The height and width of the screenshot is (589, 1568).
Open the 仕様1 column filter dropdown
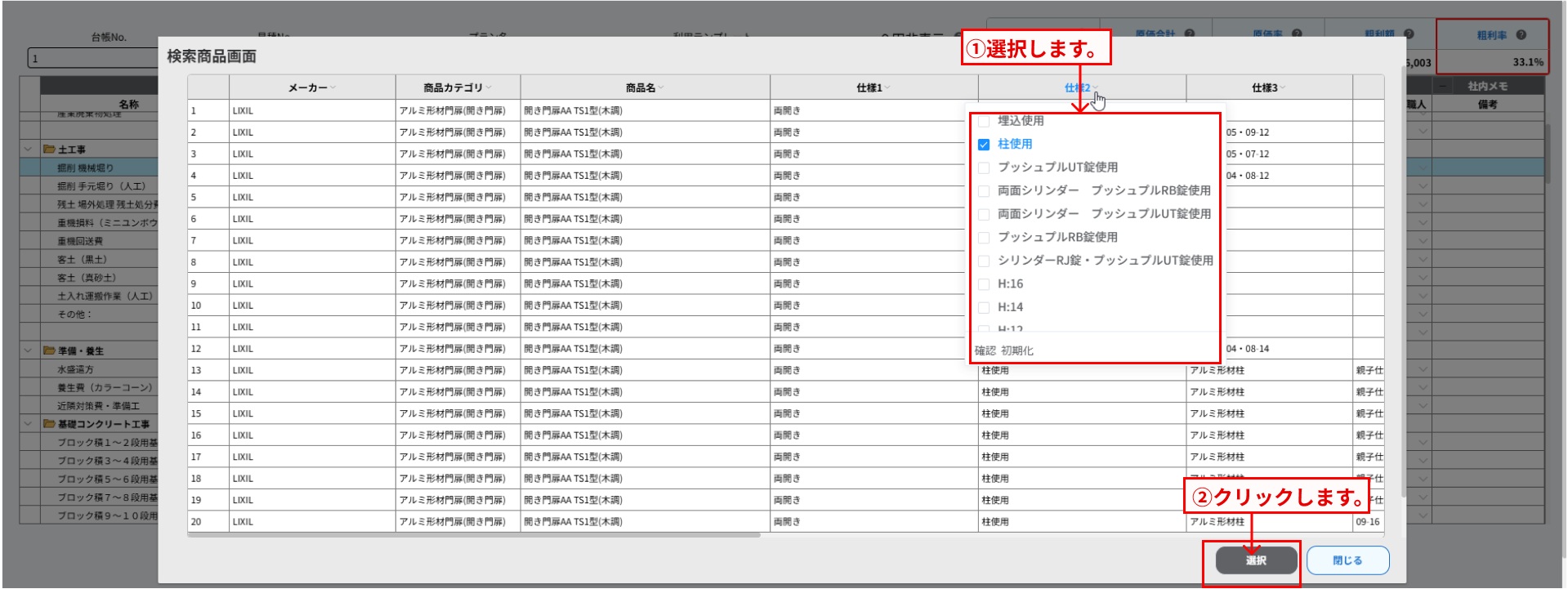[887, 88]
